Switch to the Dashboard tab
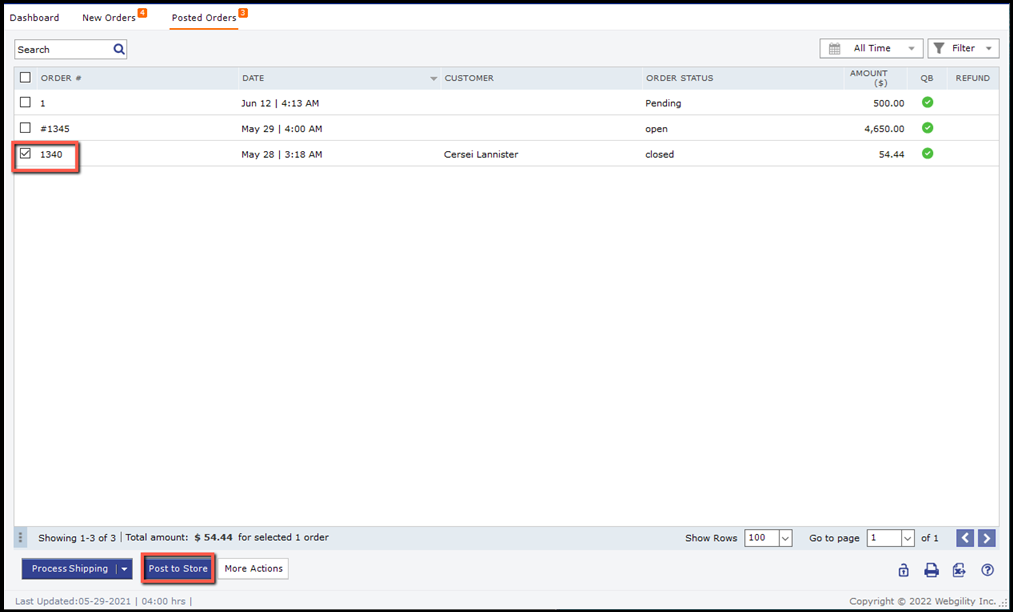Image resolution: width=1013 pixels, height=612 pixels. point(34,18)
